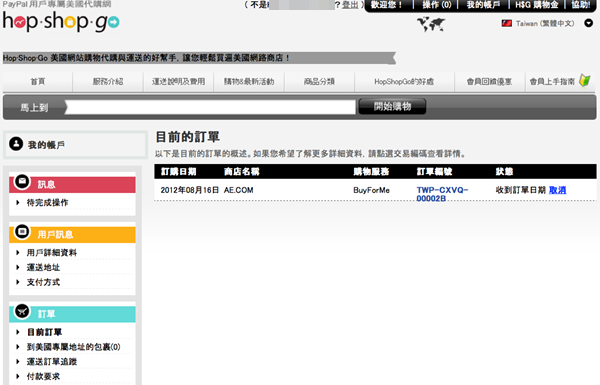The width and height of the screenshot is (600, 385).
Task: Click the arrow beside 運送地址
Action: coord(18,267)
